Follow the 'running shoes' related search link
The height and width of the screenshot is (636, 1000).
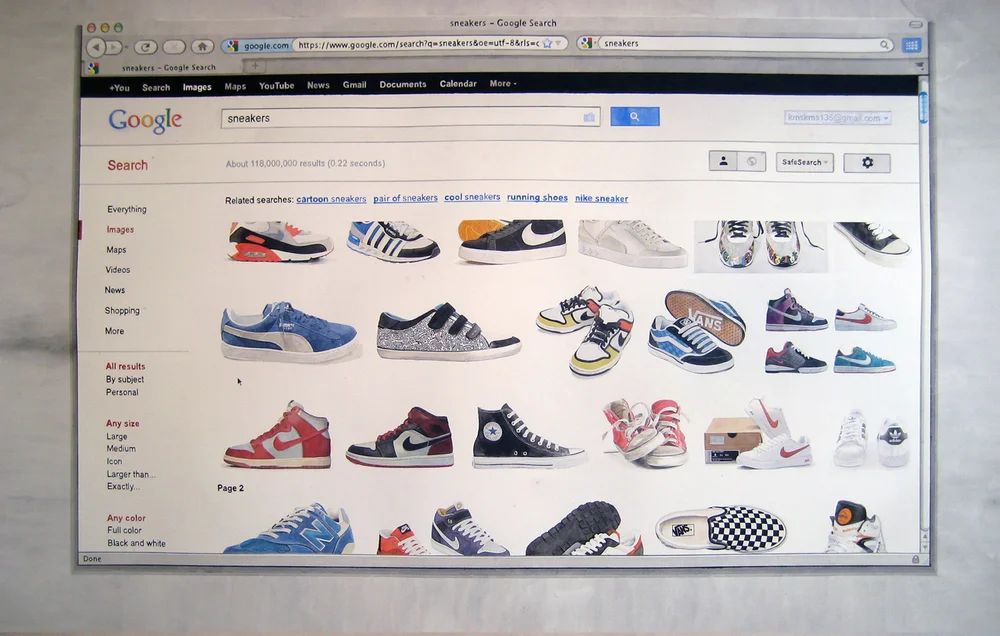click(537, 198)
